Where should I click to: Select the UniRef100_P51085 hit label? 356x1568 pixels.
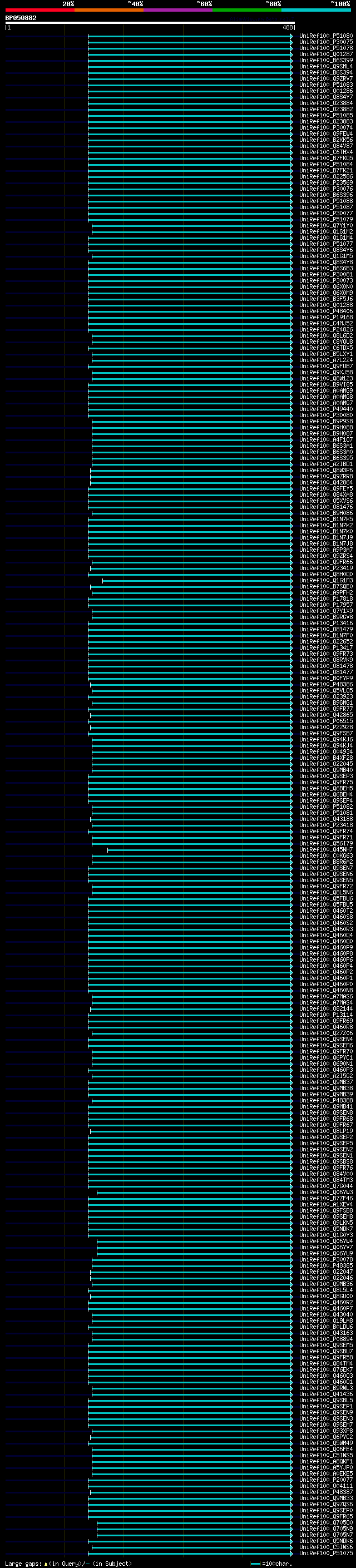pos(326,116)
